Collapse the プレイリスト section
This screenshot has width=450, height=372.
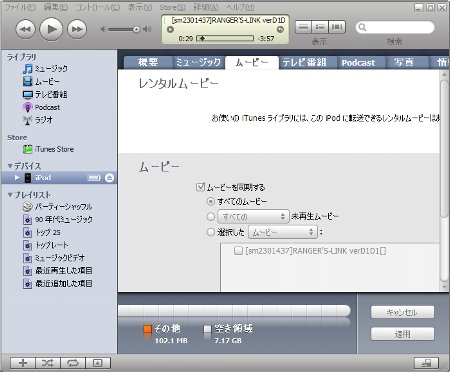[x=10, y=195]
